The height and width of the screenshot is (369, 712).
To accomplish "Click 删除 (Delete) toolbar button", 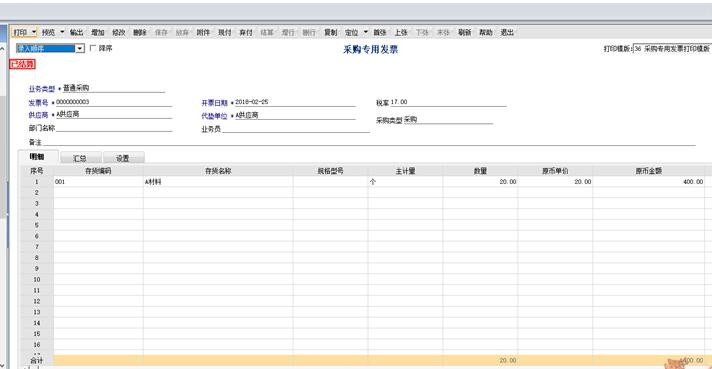I will [140, 32].
